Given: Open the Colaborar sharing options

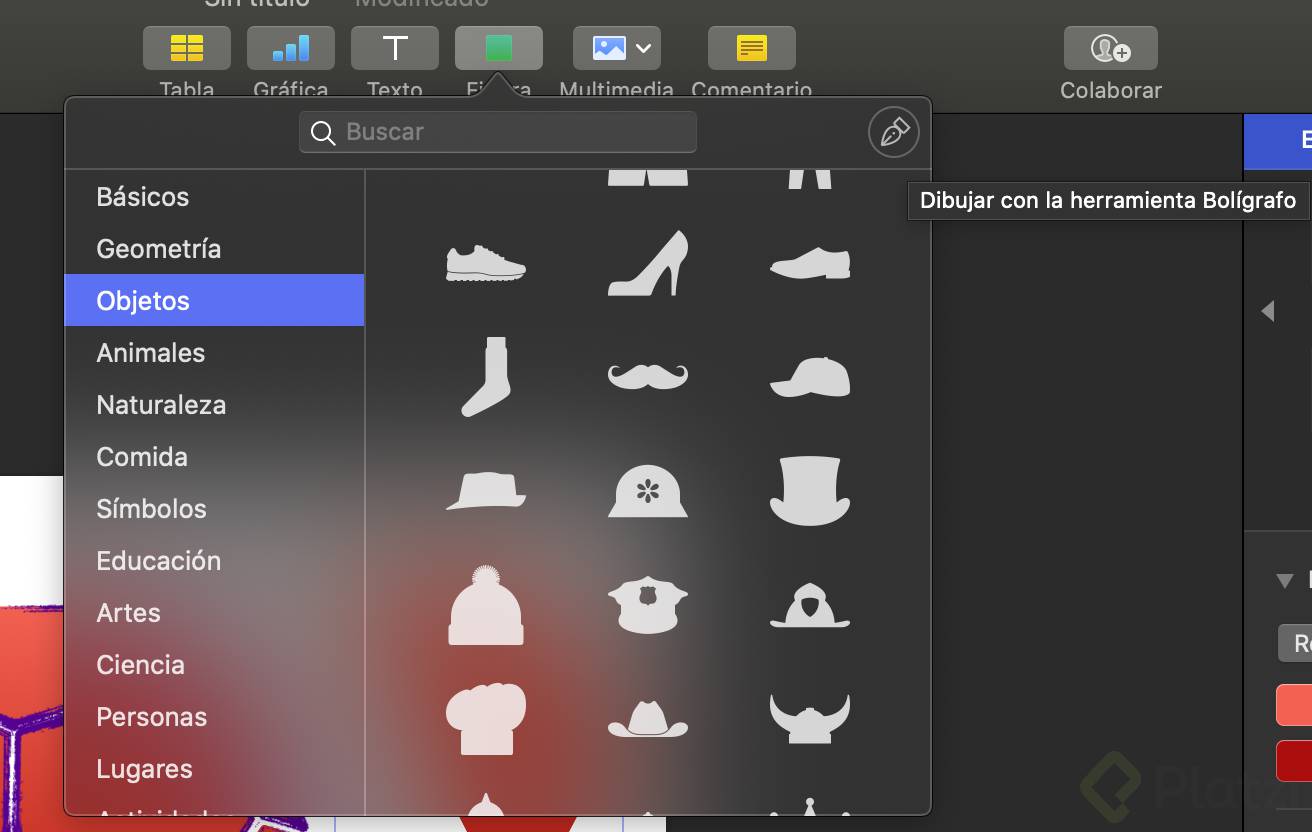Looking at the screenshot, I should click(x=1111, y=48).
